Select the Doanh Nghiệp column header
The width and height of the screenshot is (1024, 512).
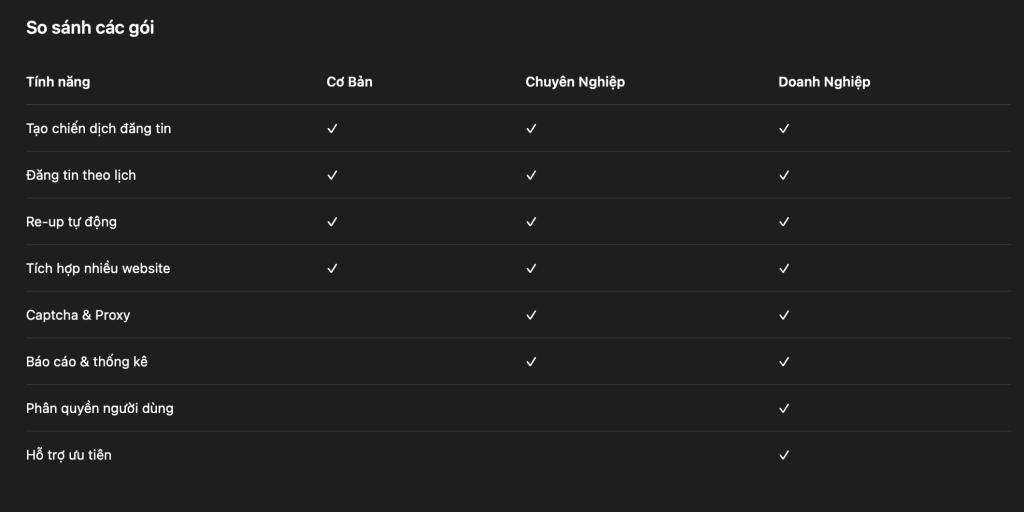coord(824,82)
